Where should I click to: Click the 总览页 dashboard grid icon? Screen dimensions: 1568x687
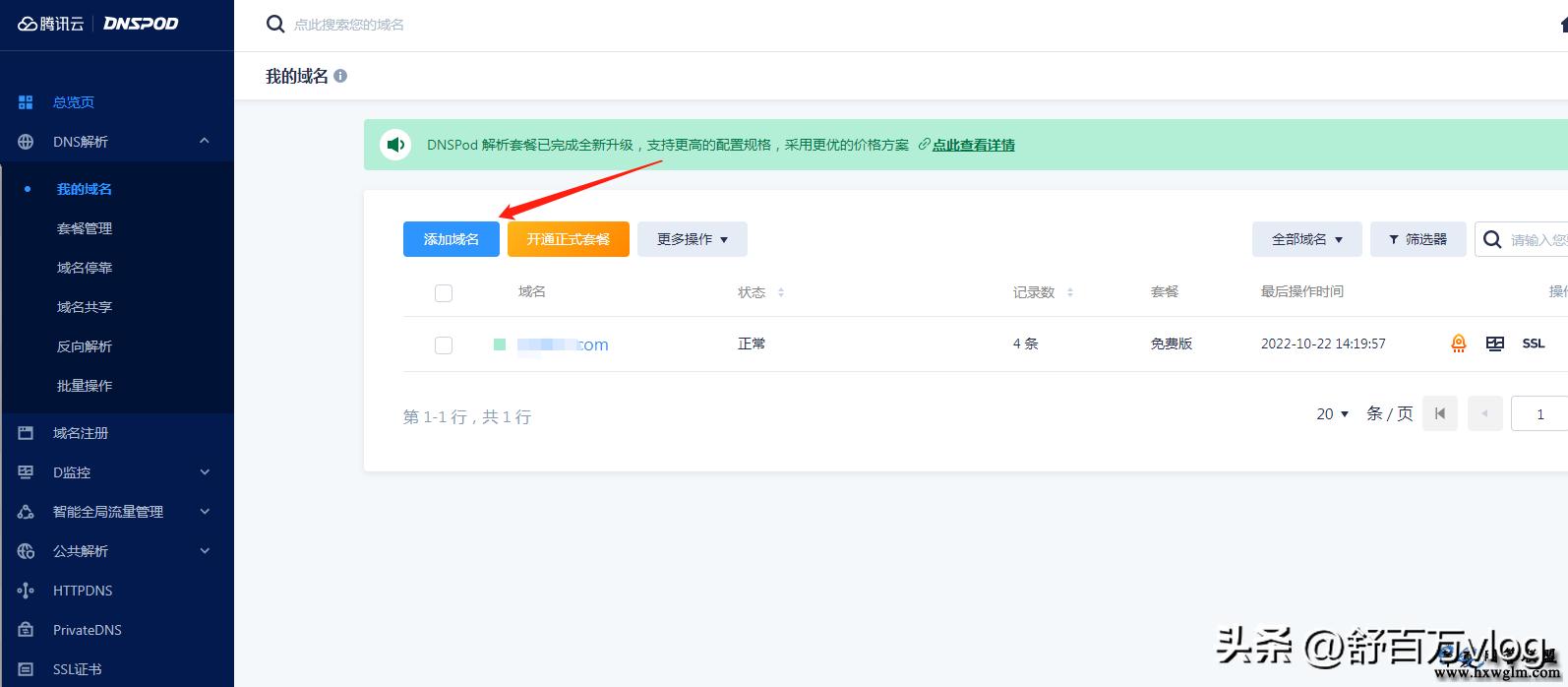click(x=26, y=102)
